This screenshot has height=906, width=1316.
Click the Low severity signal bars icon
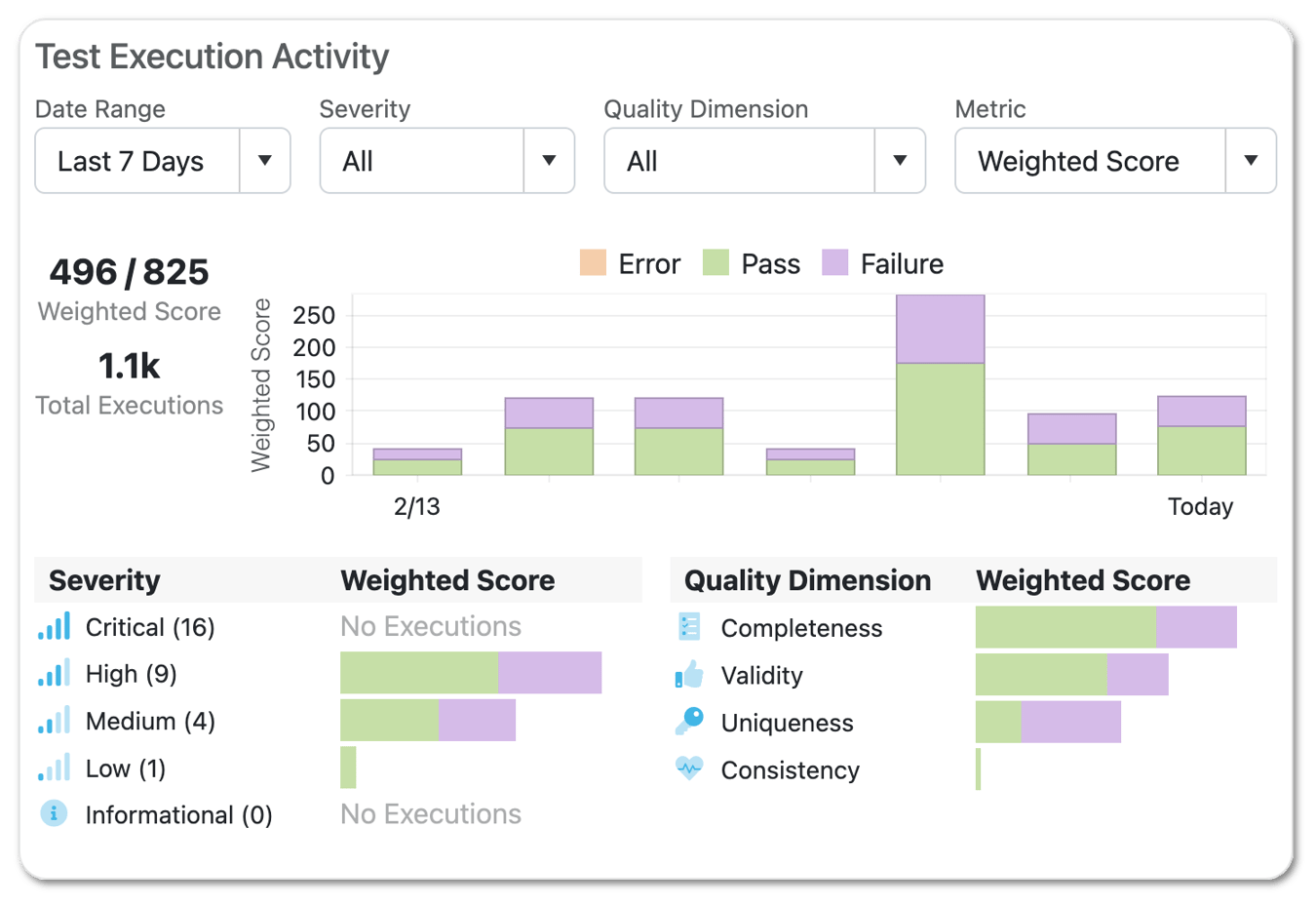pyautogui.click(x=54, y=768)
